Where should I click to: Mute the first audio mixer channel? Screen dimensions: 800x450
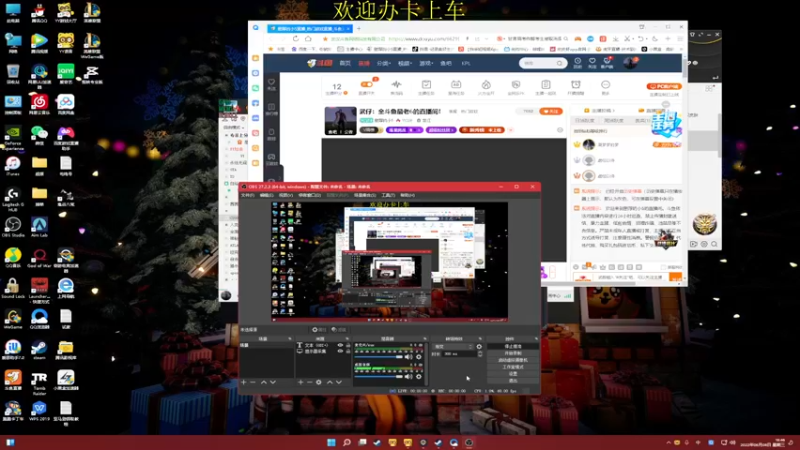point(408,357)
